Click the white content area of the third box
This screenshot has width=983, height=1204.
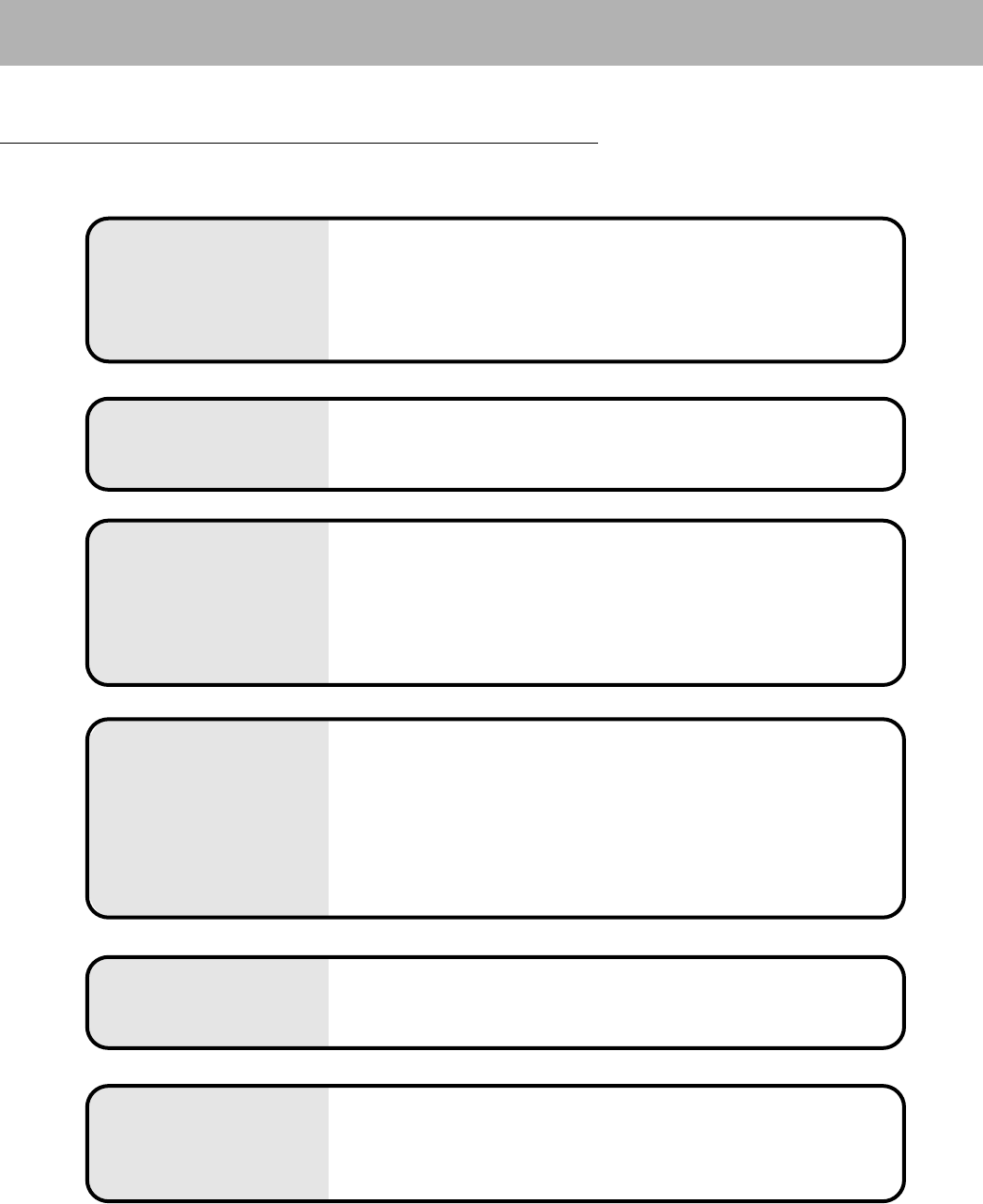[x=615, y=602]
